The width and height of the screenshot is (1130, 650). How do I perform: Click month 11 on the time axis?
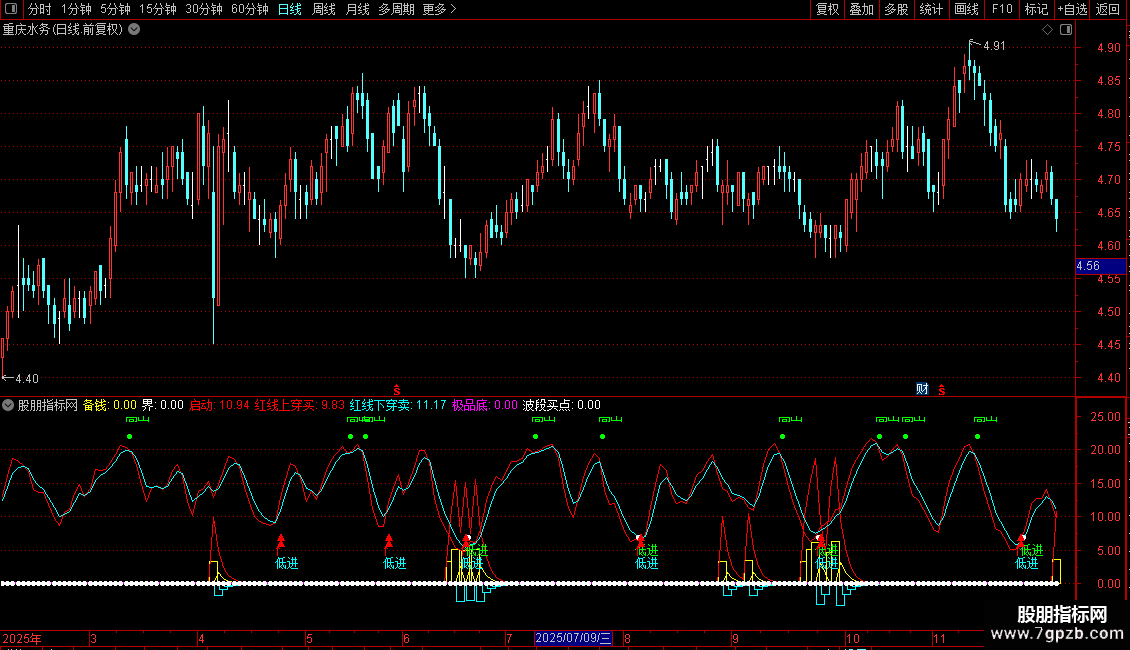[939, 638]
